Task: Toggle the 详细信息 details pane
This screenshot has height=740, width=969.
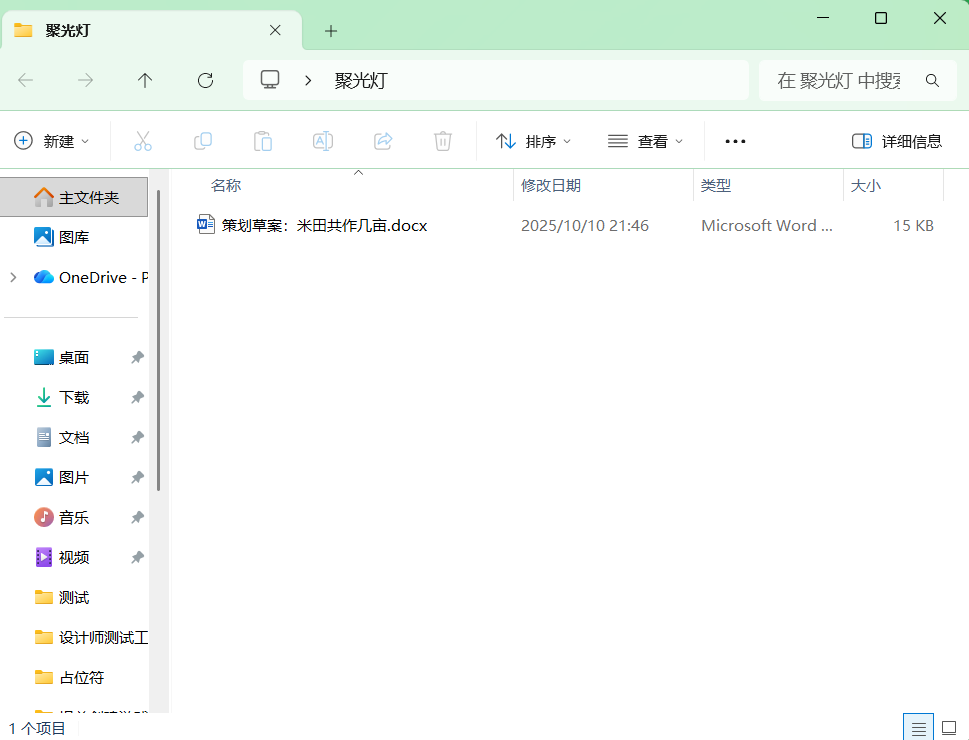Action: pyautogui.click(x=898, y=141)
